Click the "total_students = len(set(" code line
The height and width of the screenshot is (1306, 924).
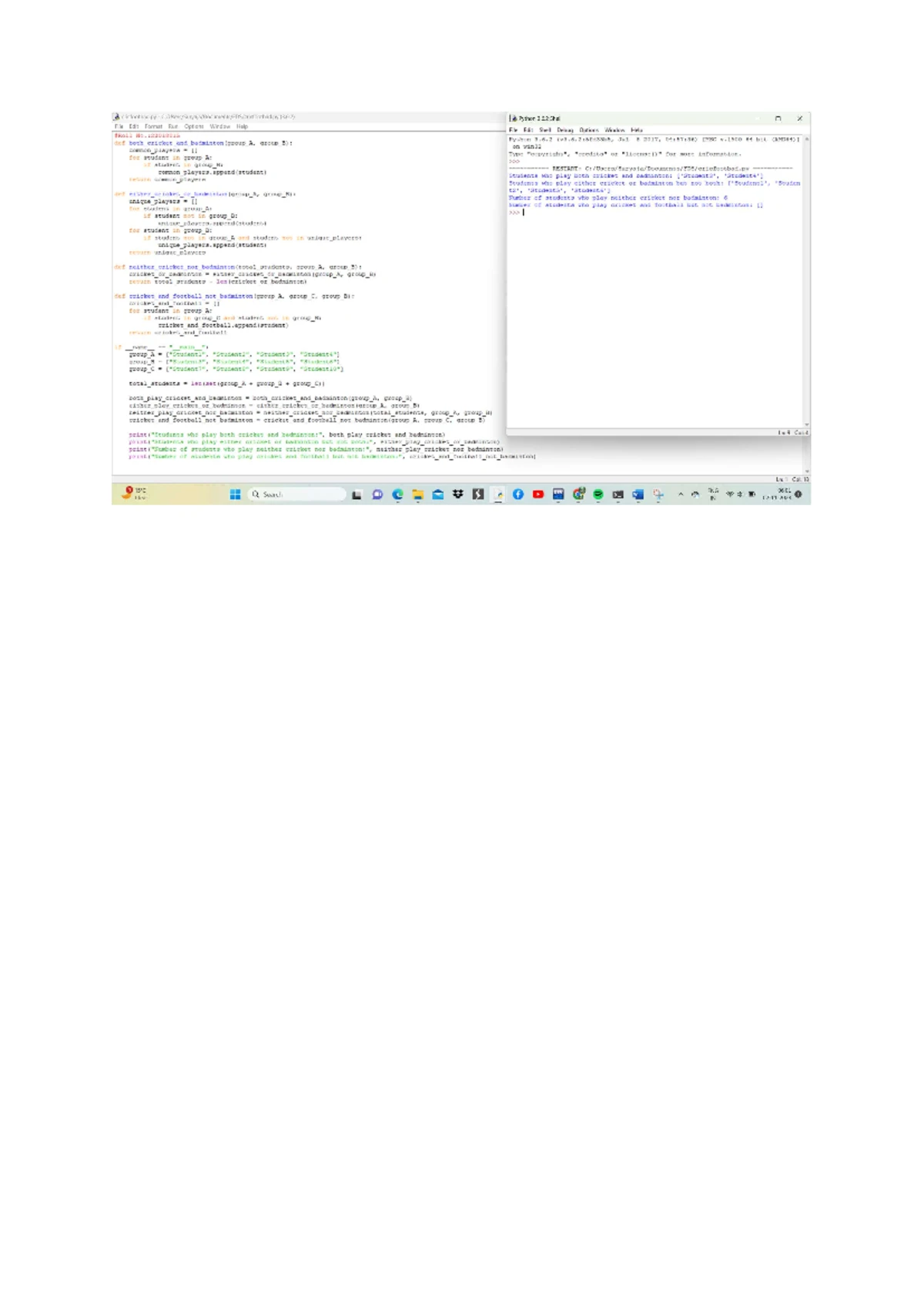point(227,383)
